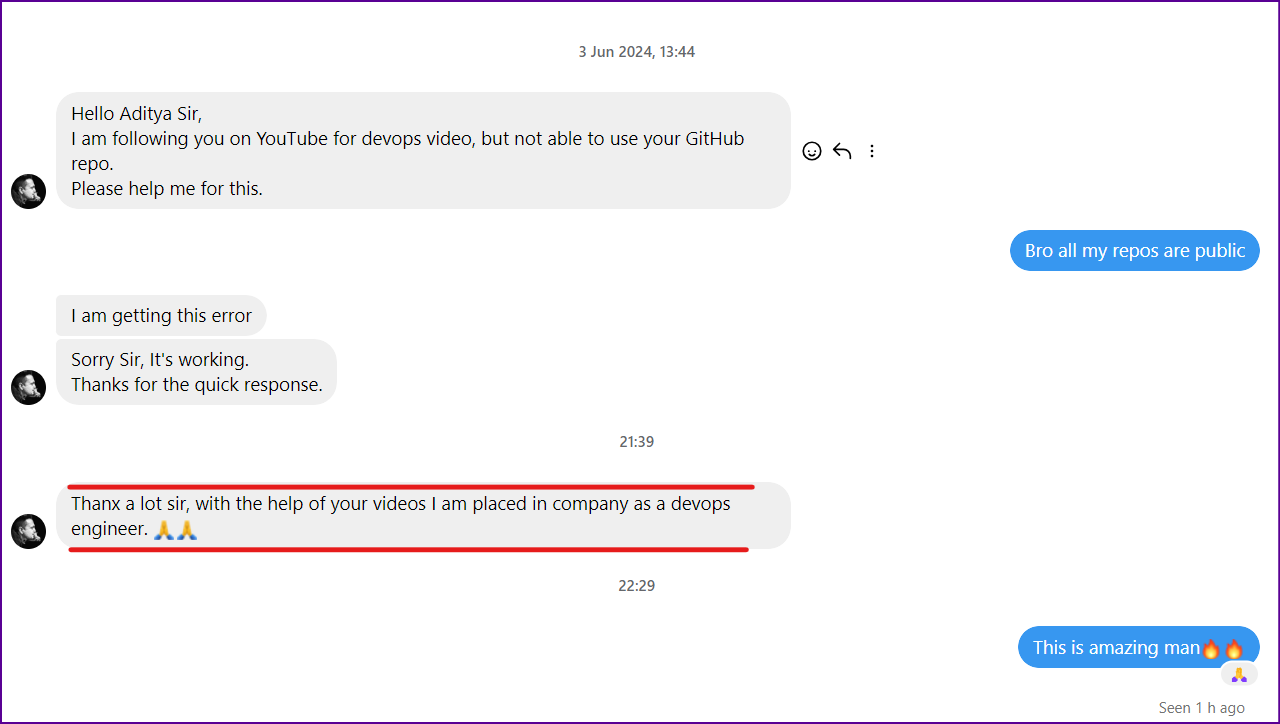
Task: Click the 'I am getting this error' message
Action: [x=161, y=316]
